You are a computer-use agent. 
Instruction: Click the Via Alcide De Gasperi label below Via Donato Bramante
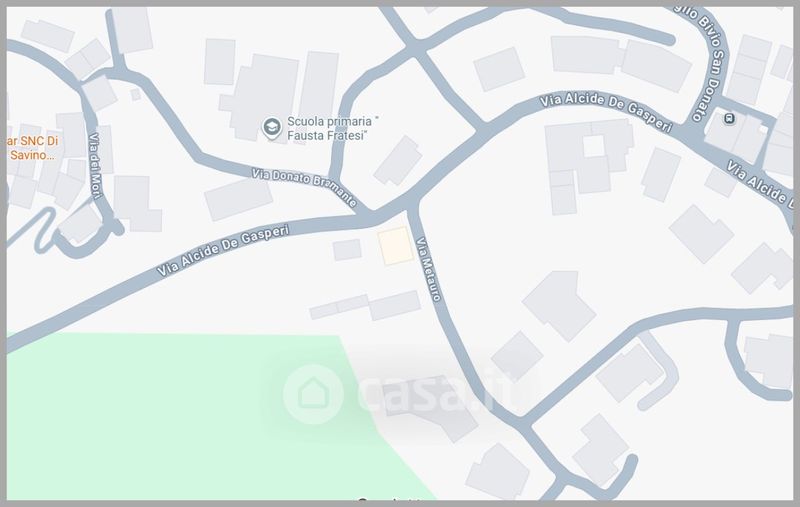point(223,250)
